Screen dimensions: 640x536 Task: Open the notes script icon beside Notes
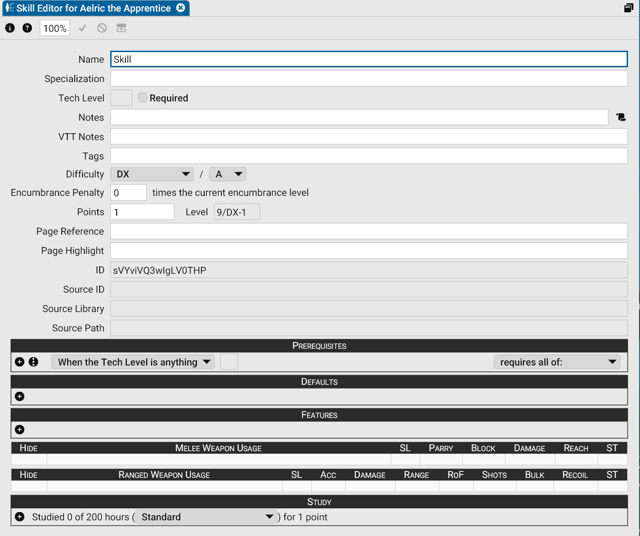621,117
